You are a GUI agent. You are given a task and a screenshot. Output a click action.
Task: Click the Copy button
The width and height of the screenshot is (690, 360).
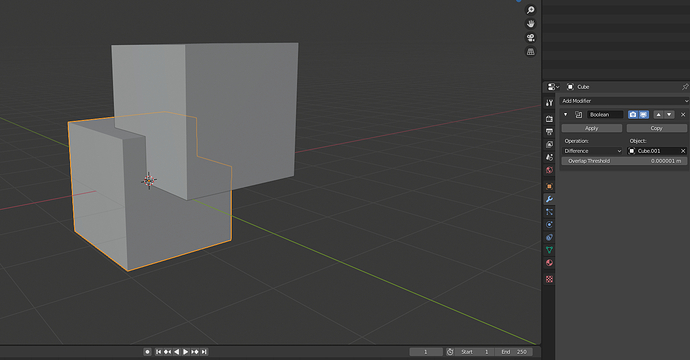(x=657, y=128)
